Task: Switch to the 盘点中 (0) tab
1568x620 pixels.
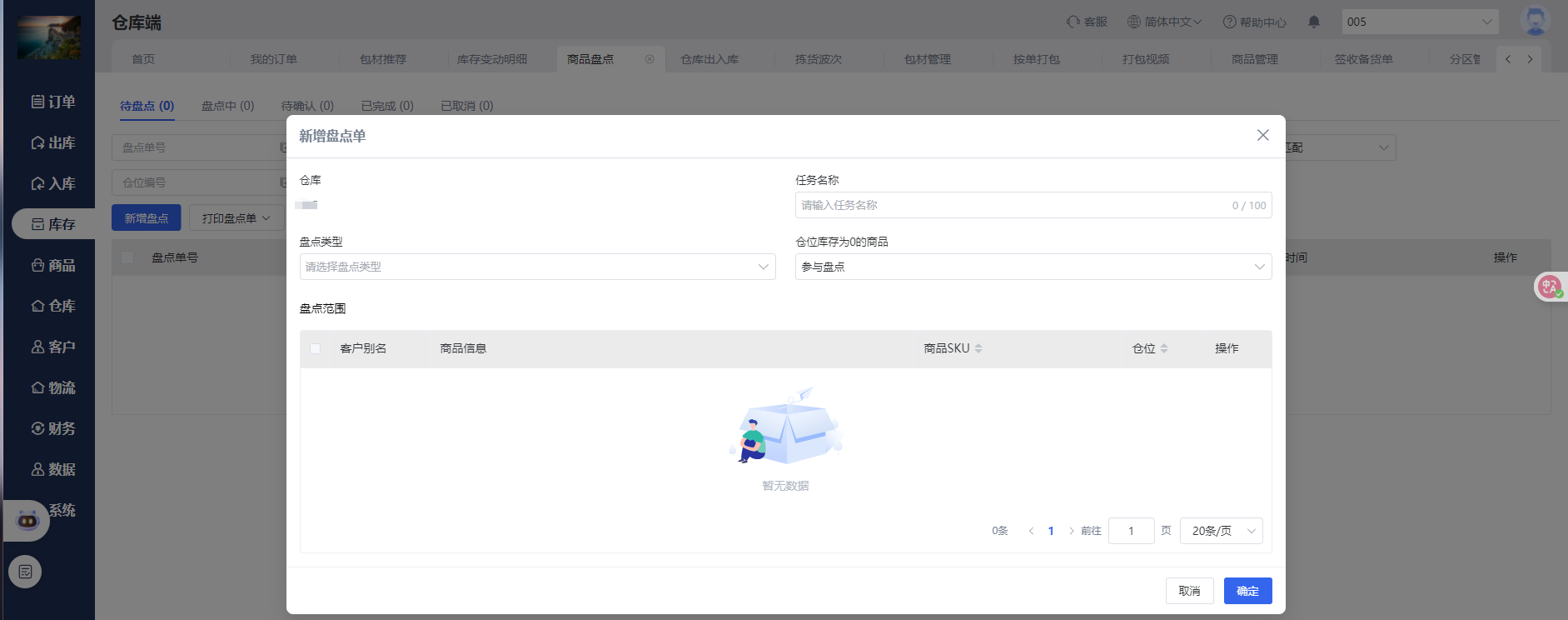Action: point(227,106)
